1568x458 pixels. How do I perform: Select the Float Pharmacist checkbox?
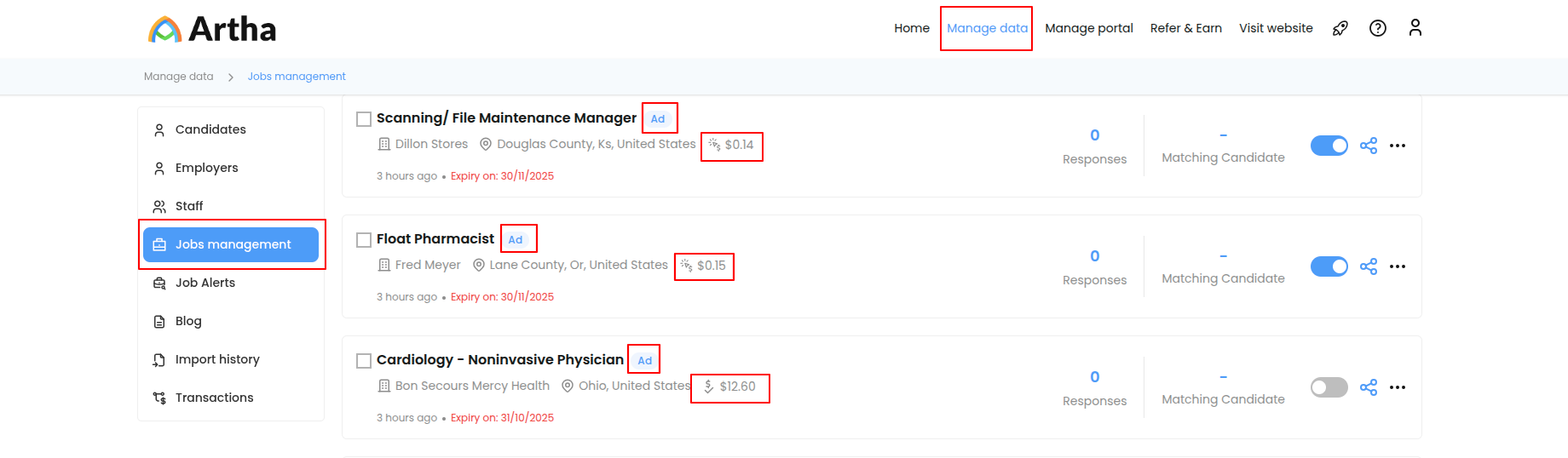click(364, 240)
